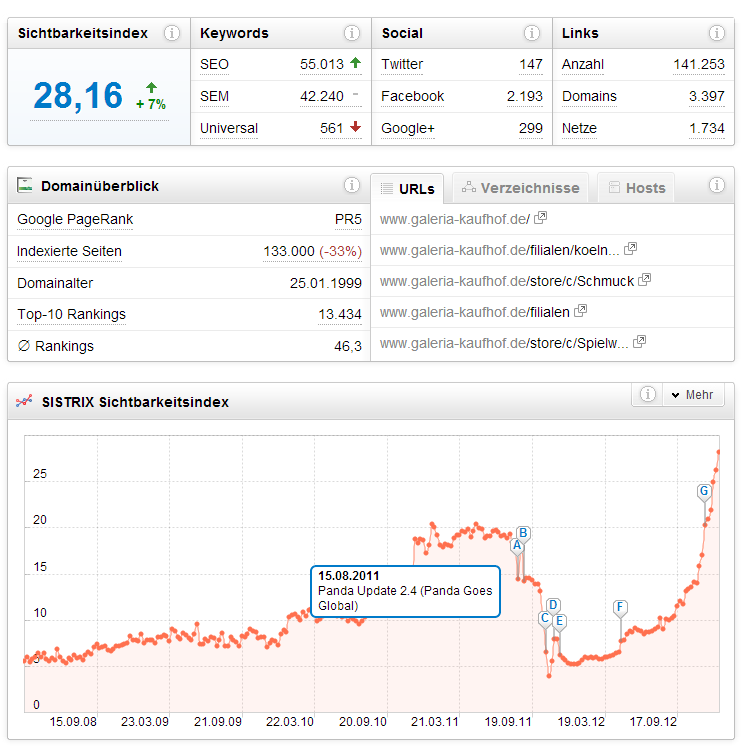Click info icon next to Mehr button
Viewport: 756px width, 753px height.
648,395
